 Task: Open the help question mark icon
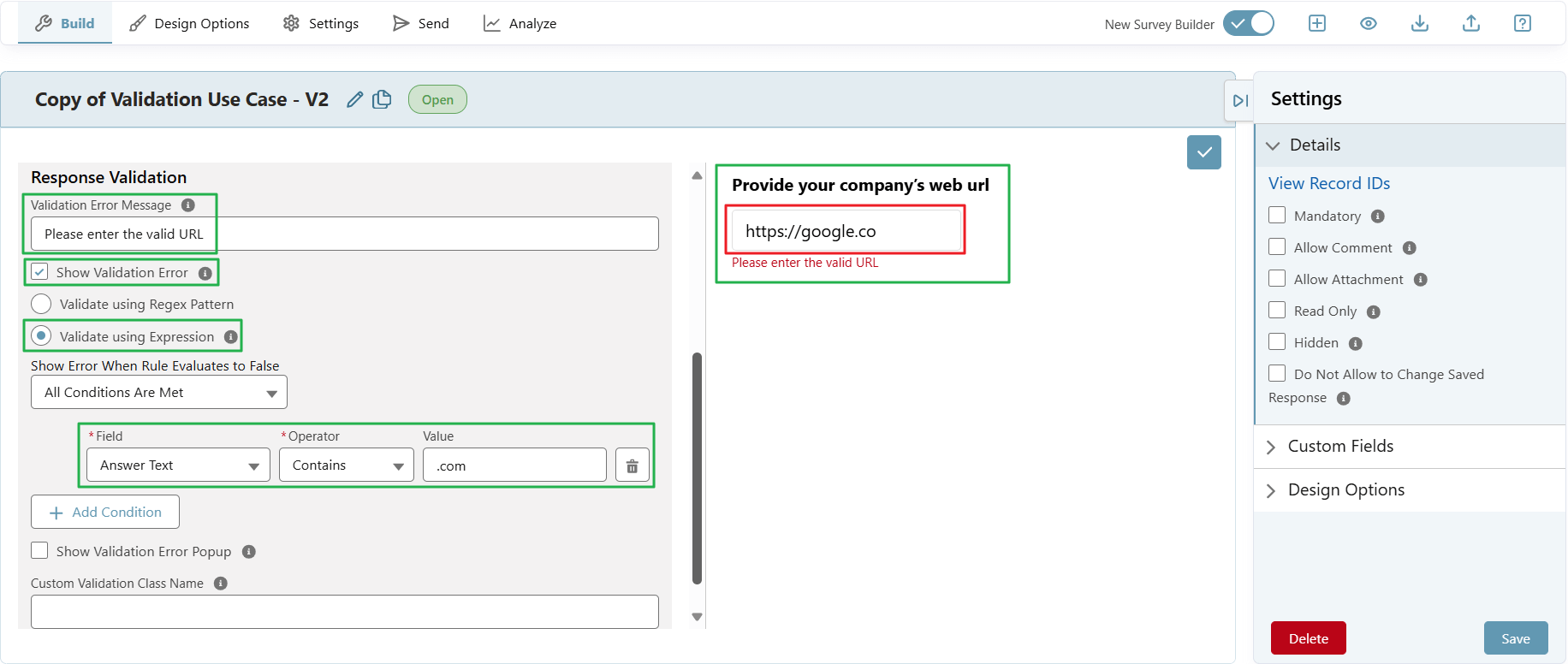(x=1523, y=23)
